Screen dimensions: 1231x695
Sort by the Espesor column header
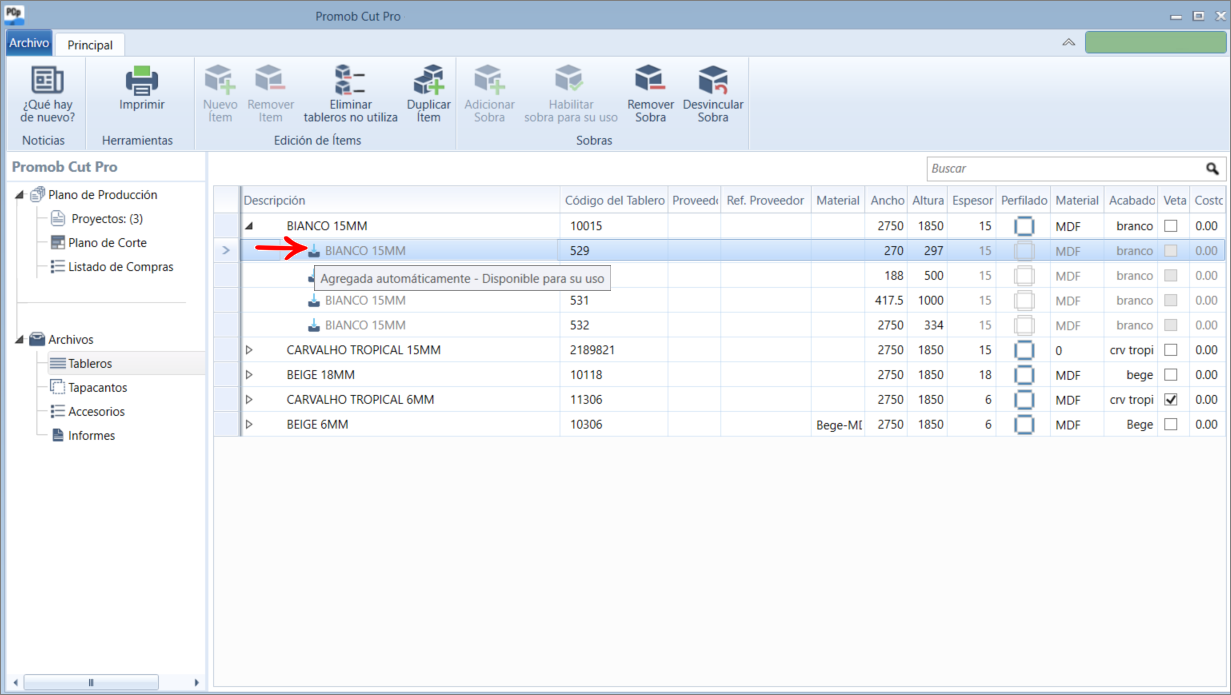973,200
